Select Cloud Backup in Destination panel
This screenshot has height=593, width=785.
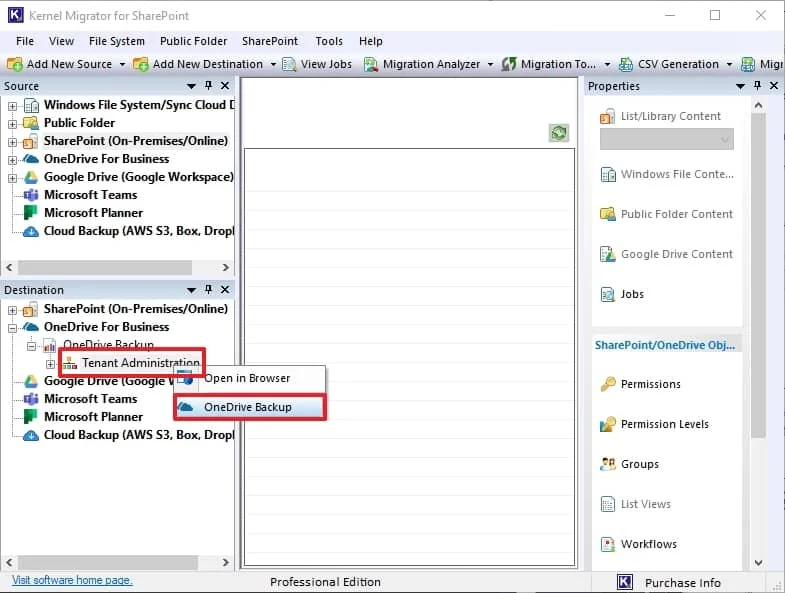tap(138, 435)
